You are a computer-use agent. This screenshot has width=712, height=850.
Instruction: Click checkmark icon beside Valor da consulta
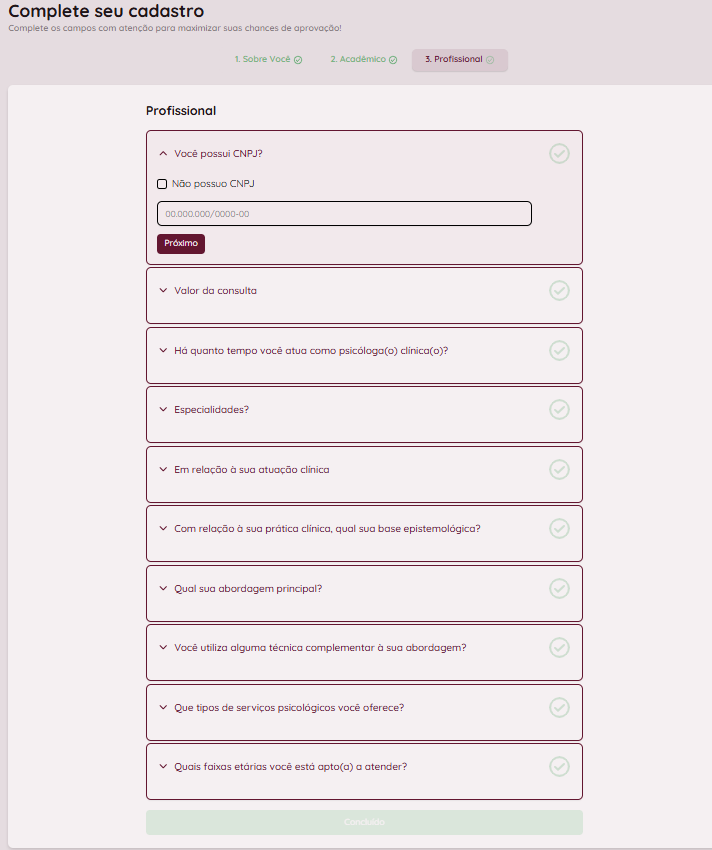559,290
